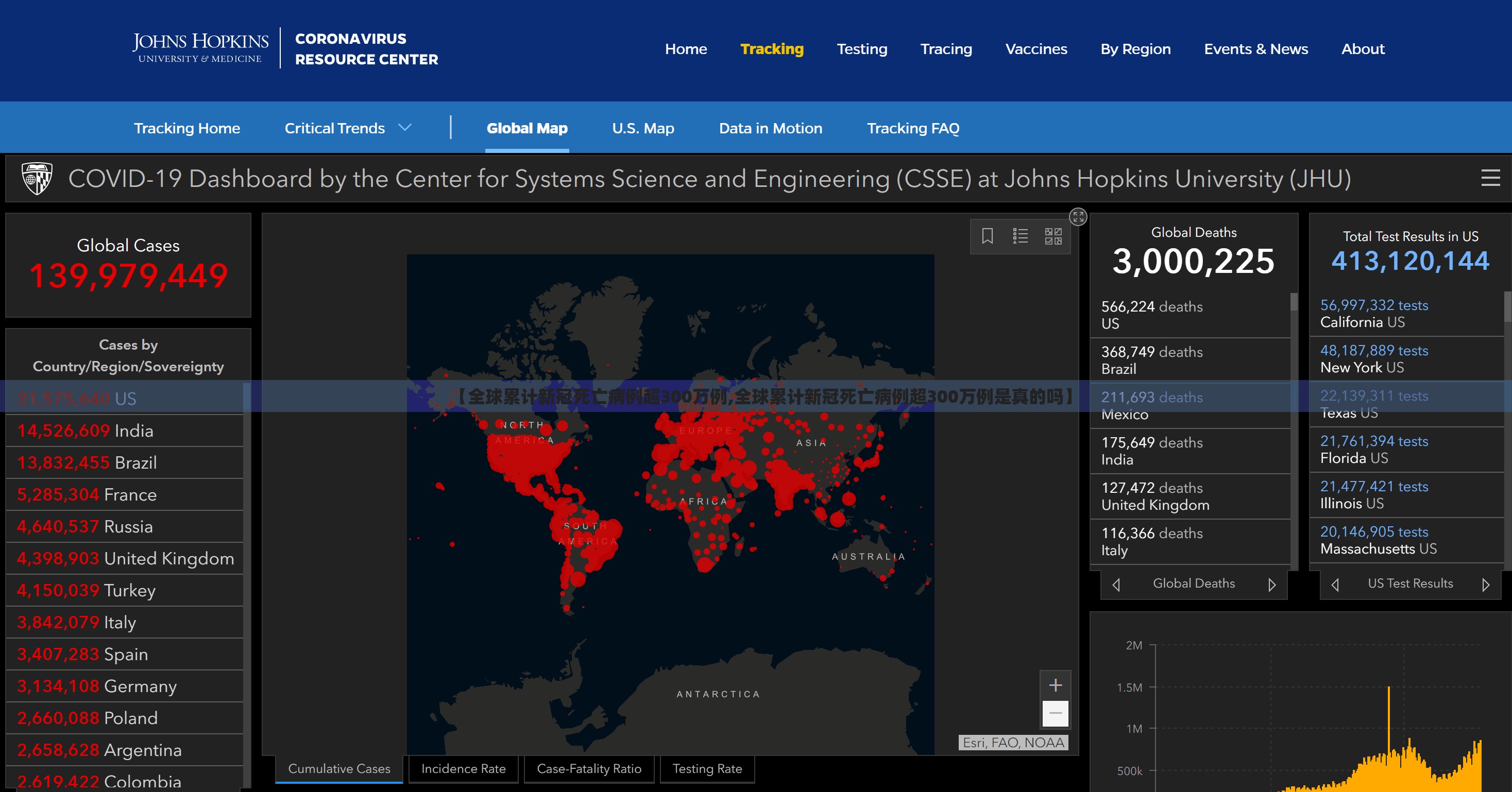This screenshot has width=1512, height=792.
Task: Click the US test total 413,120,144
Action: pyautogui.click(x=1410, y=261)
